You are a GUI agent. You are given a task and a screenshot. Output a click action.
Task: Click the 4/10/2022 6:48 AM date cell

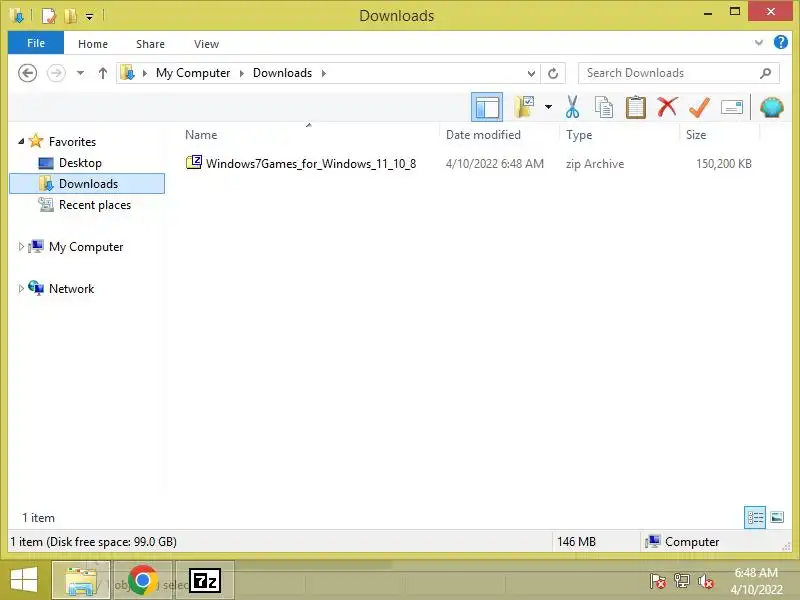click(495, 164)
